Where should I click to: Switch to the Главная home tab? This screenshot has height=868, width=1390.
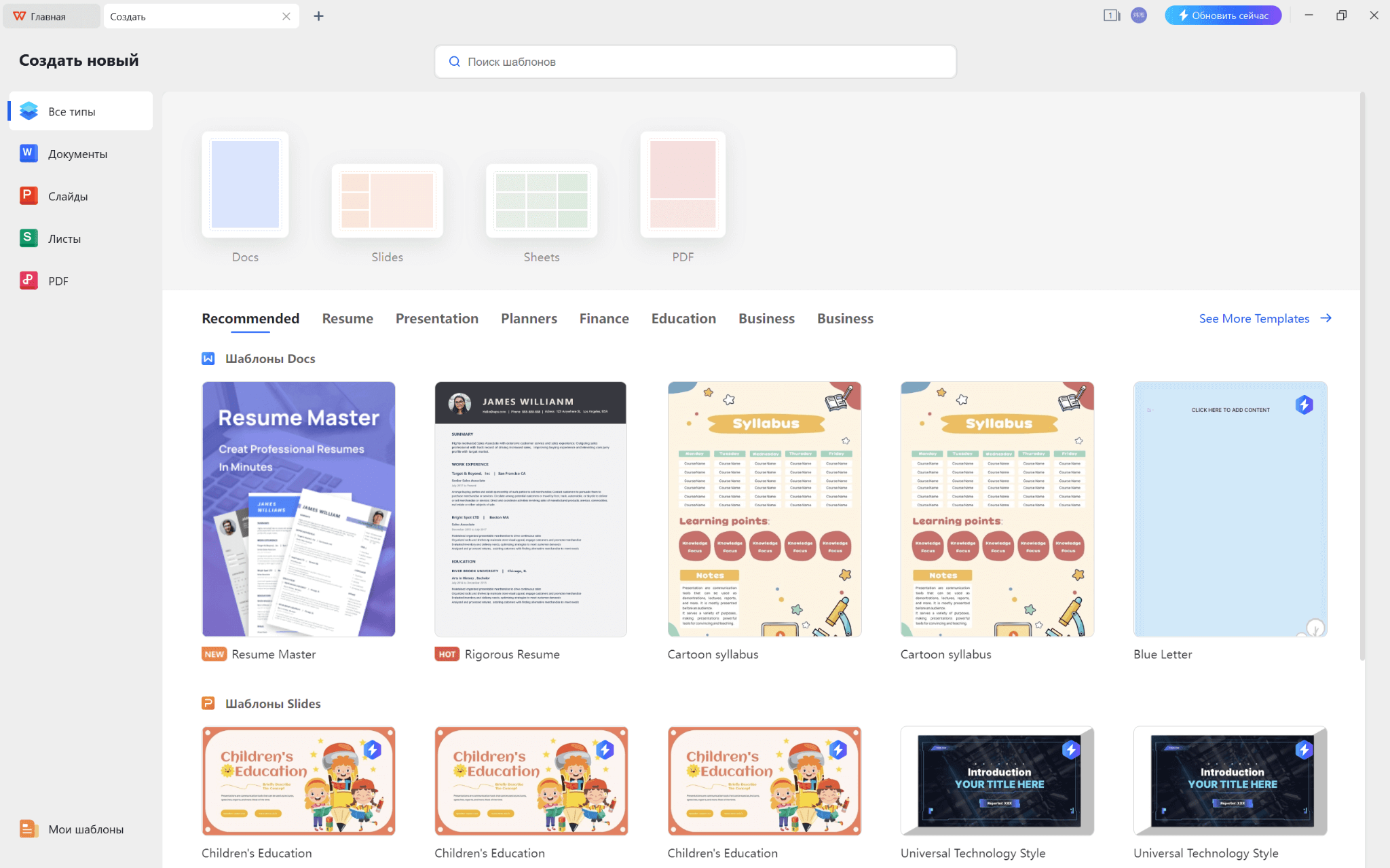49,16
